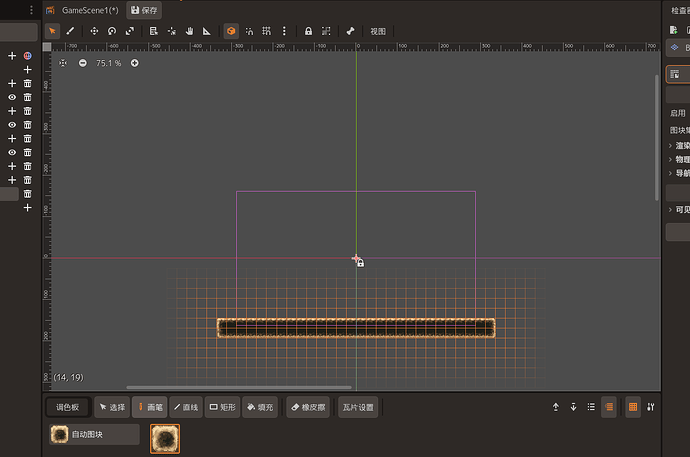This screenshot has width=690, height=457.
Task: Click the plus beside the round face icon
Action: coord(12,56)
